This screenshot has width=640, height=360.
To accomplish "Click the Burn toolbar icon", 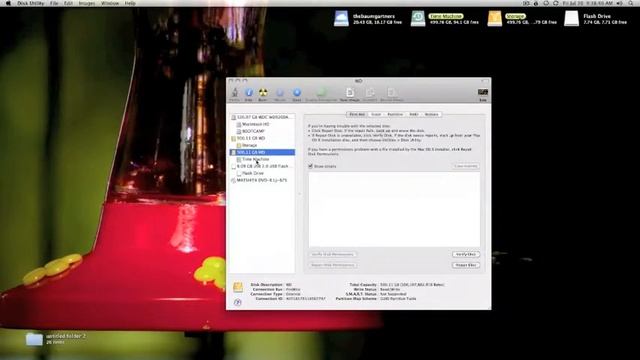I will point(263,93).
